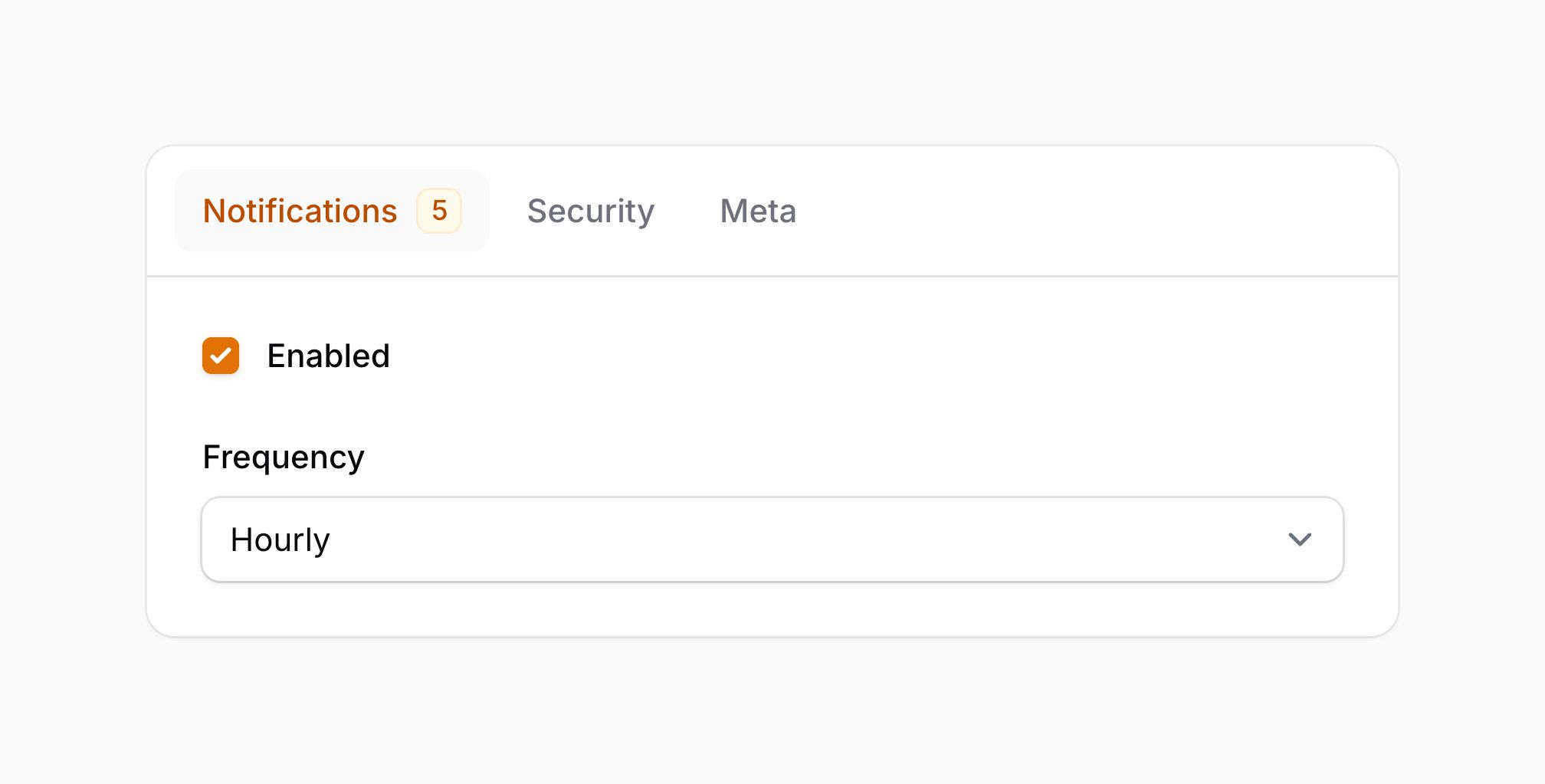The height and width of the screenshot is (784, 1545).
Task: Expand the Hourly combo box options
Action: click(x=772, y=540)
